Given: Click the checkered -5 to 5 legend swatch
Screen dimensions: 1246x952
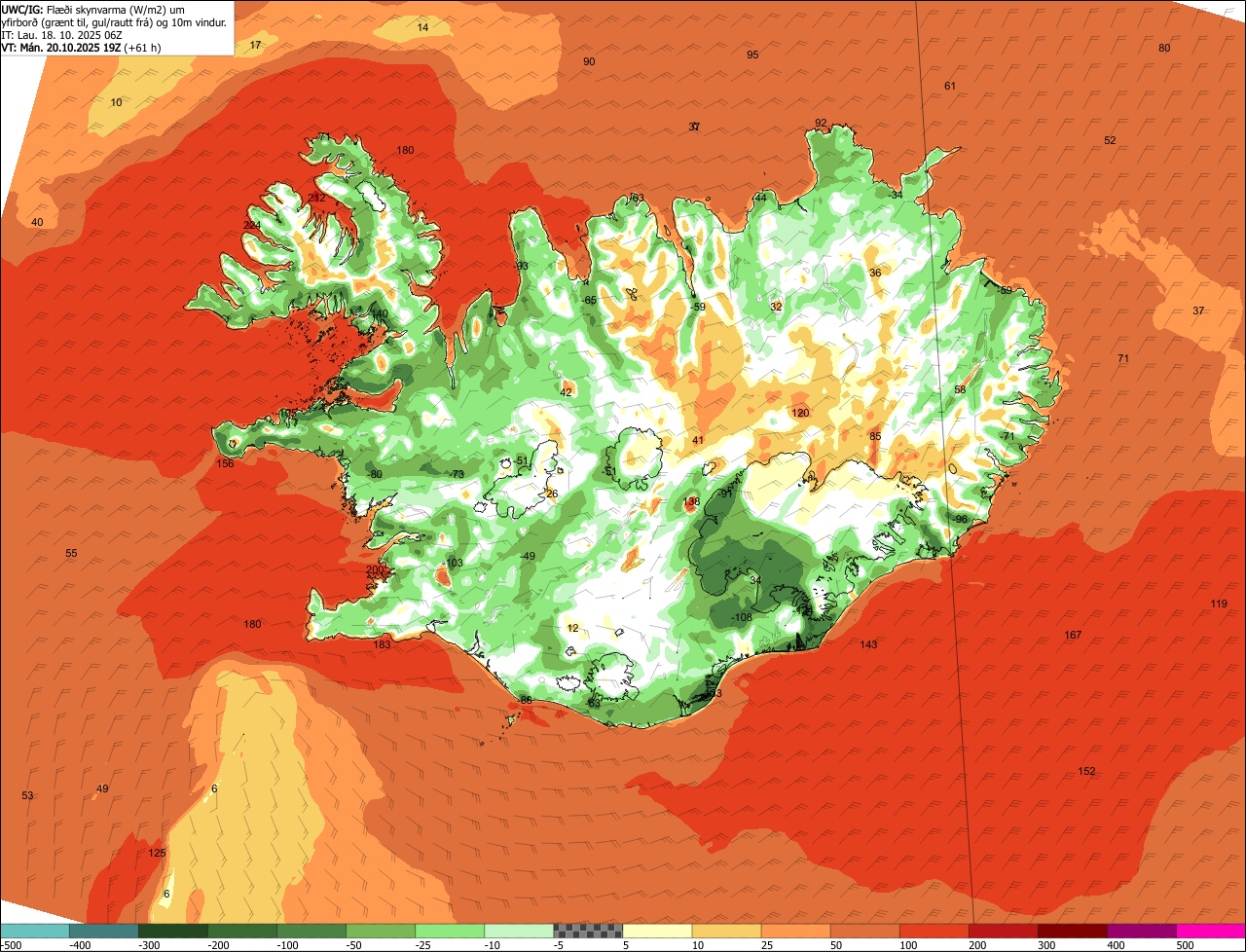Looking at the screenshot, I should [x=588, y=931].
